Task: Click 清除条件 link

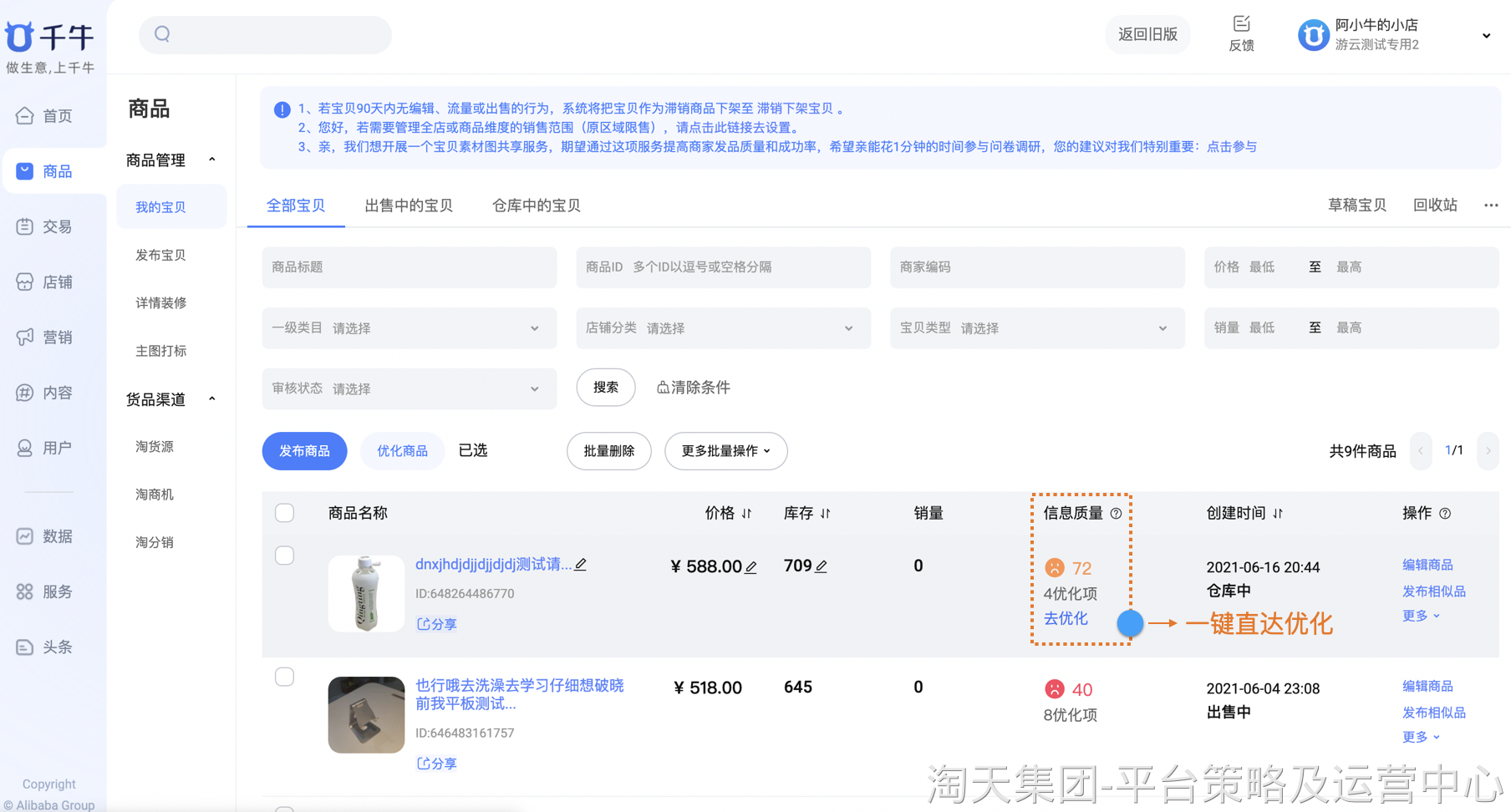Action: point(694,388)
